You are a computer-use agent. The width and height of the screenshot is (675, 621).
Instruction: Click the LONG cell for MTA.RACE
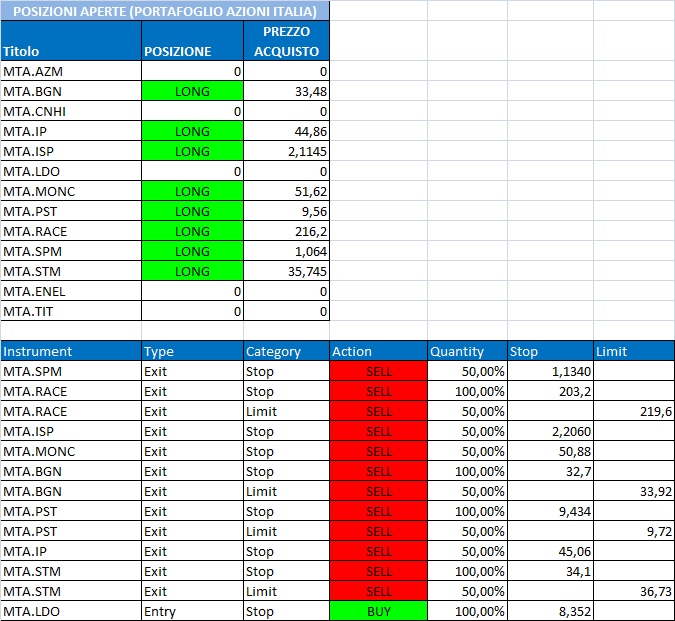click(192, 231)
